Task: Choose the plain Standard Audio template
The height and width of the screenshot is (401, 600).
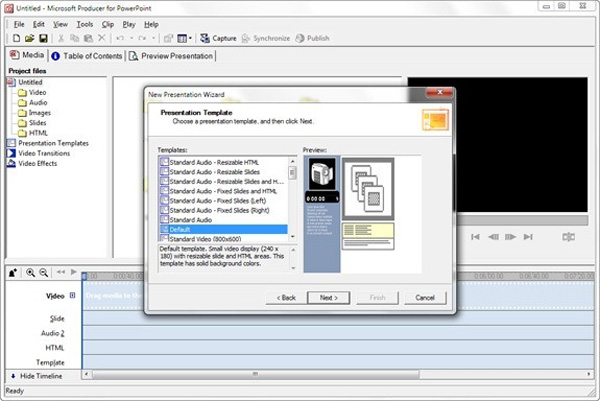Action: [x=223, y=220]
